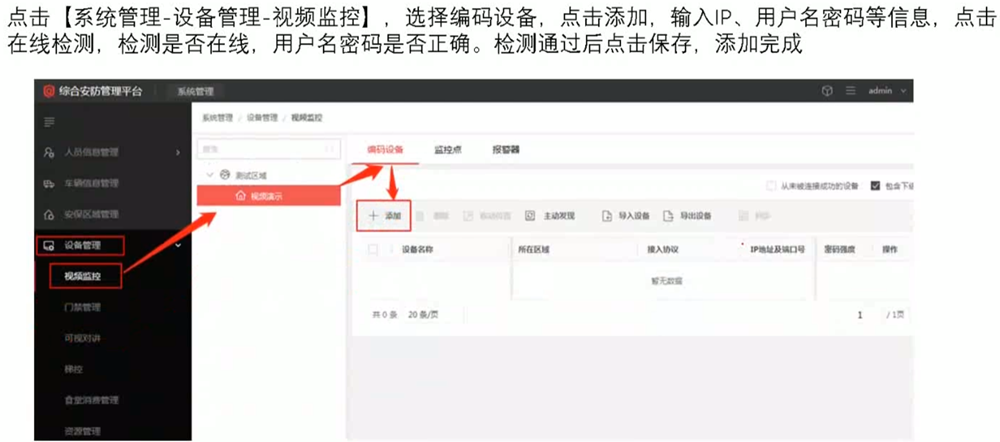Open the admin user dropdown
The image size is (1000, 442).
(x=887, y=91)
